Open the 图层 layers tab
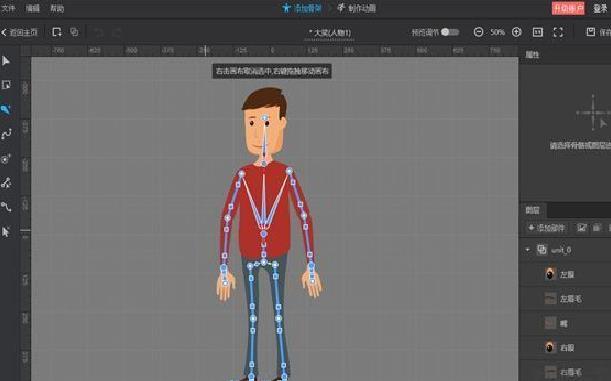Screen dimensions: 611x381 click(x=532, y=210)
